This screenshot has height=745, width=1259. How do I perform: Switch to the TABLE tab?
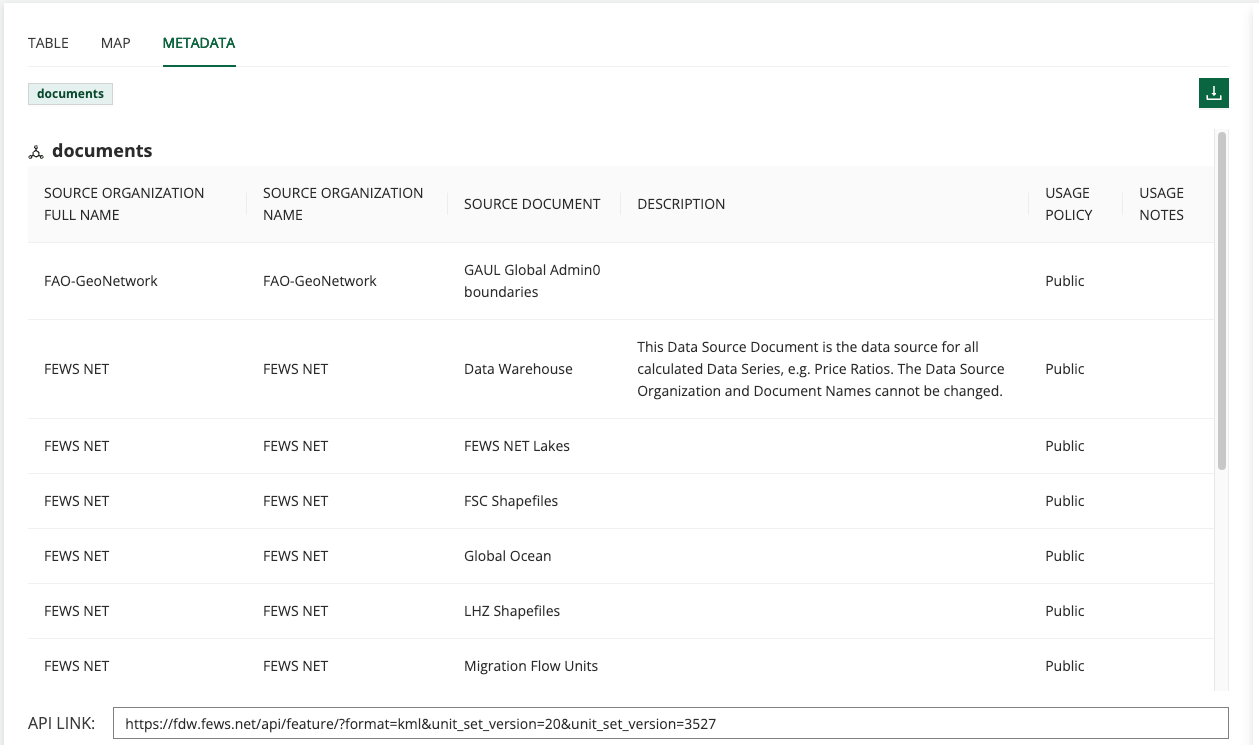click(48, 43)
